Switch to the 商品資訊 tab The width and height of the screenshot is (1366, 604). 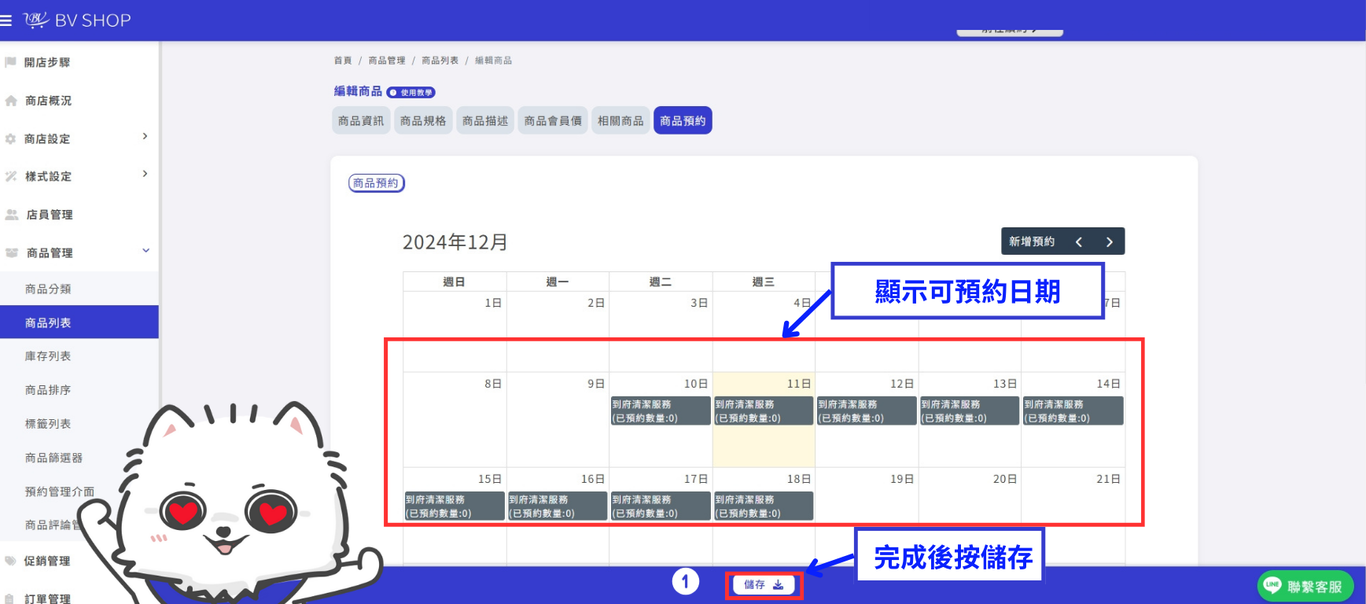(361, 121)
